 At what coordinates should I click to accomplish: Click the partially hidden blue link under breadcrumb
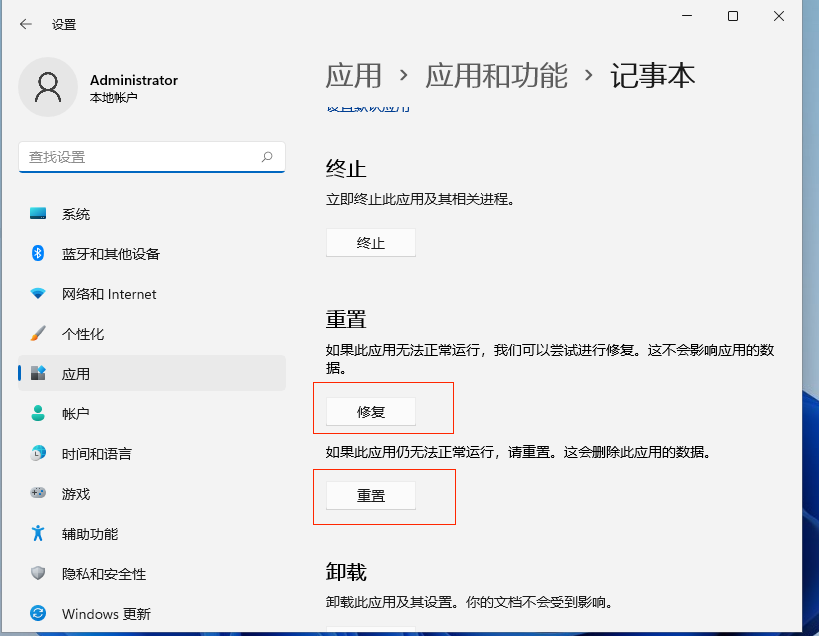point(368,108)
